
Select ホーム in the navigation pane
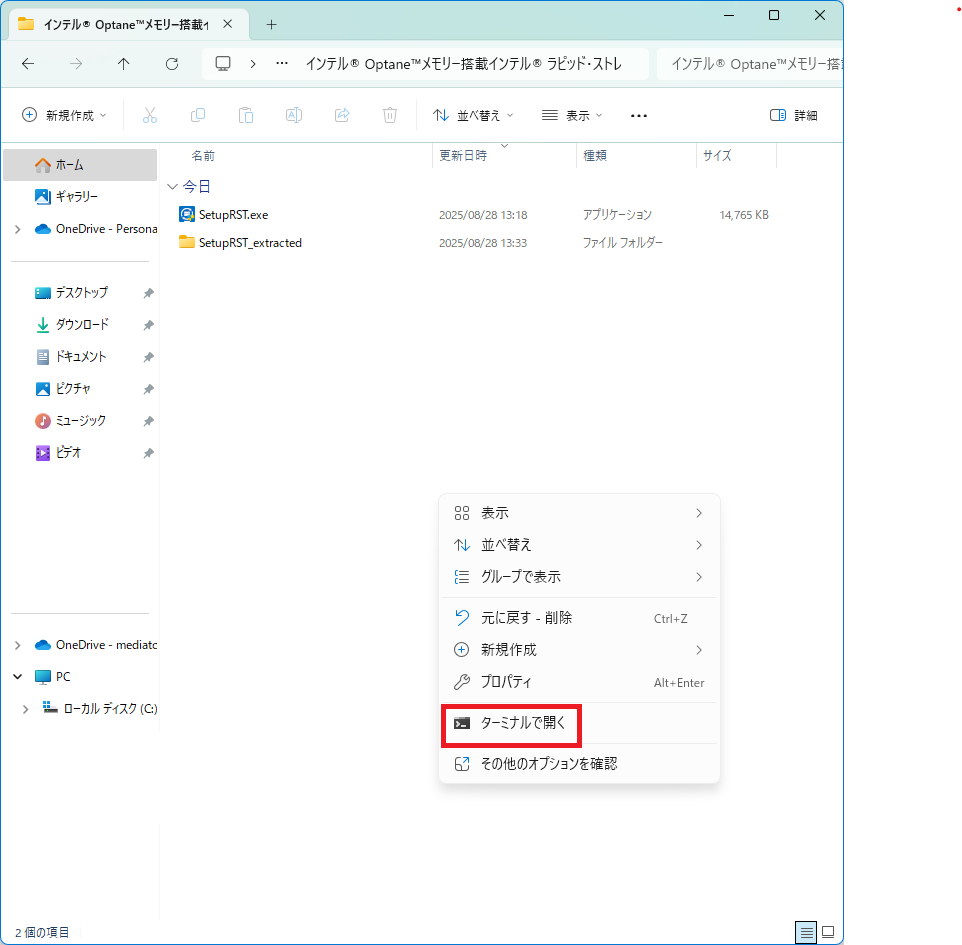point(80,165)
